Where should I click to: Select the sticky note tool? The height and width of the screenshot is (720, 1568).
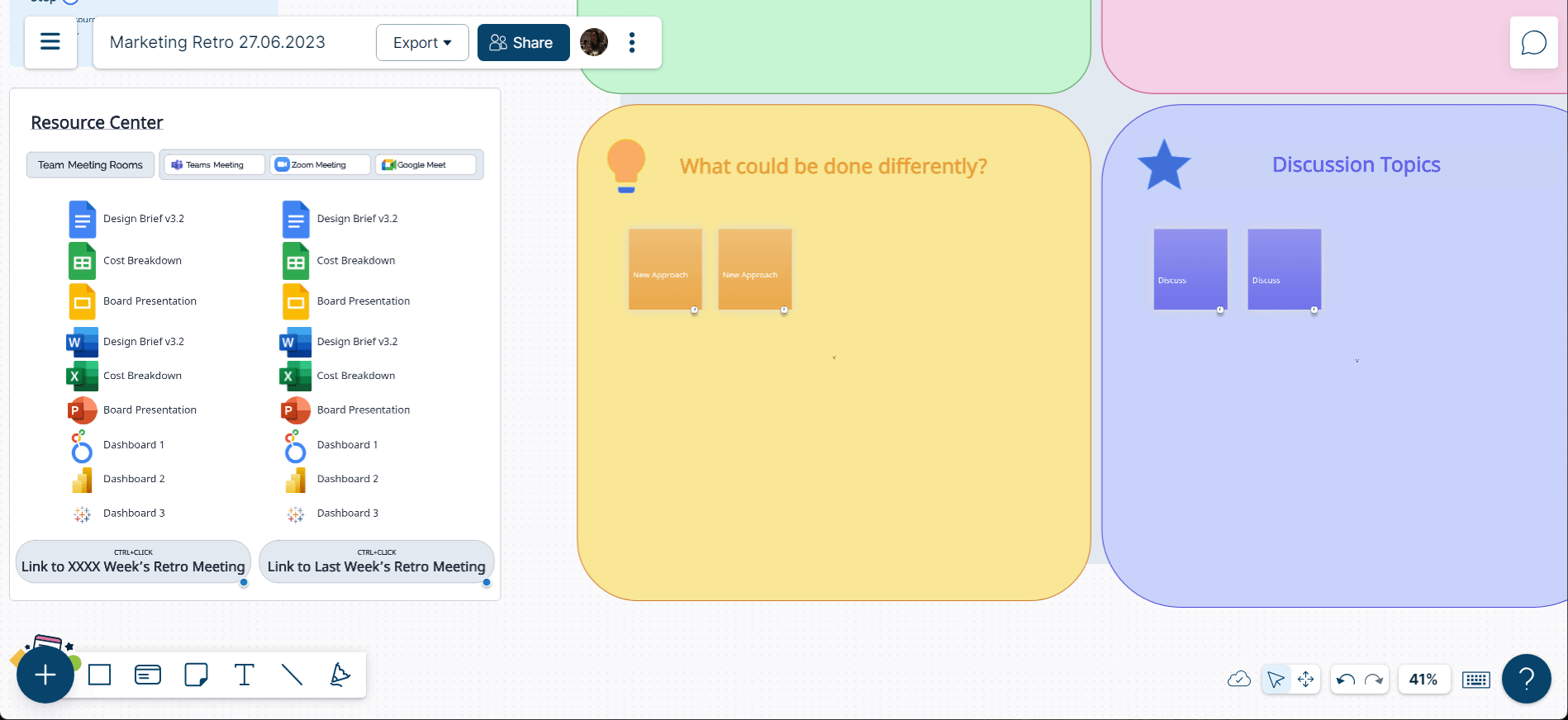(x=196, y=675)
